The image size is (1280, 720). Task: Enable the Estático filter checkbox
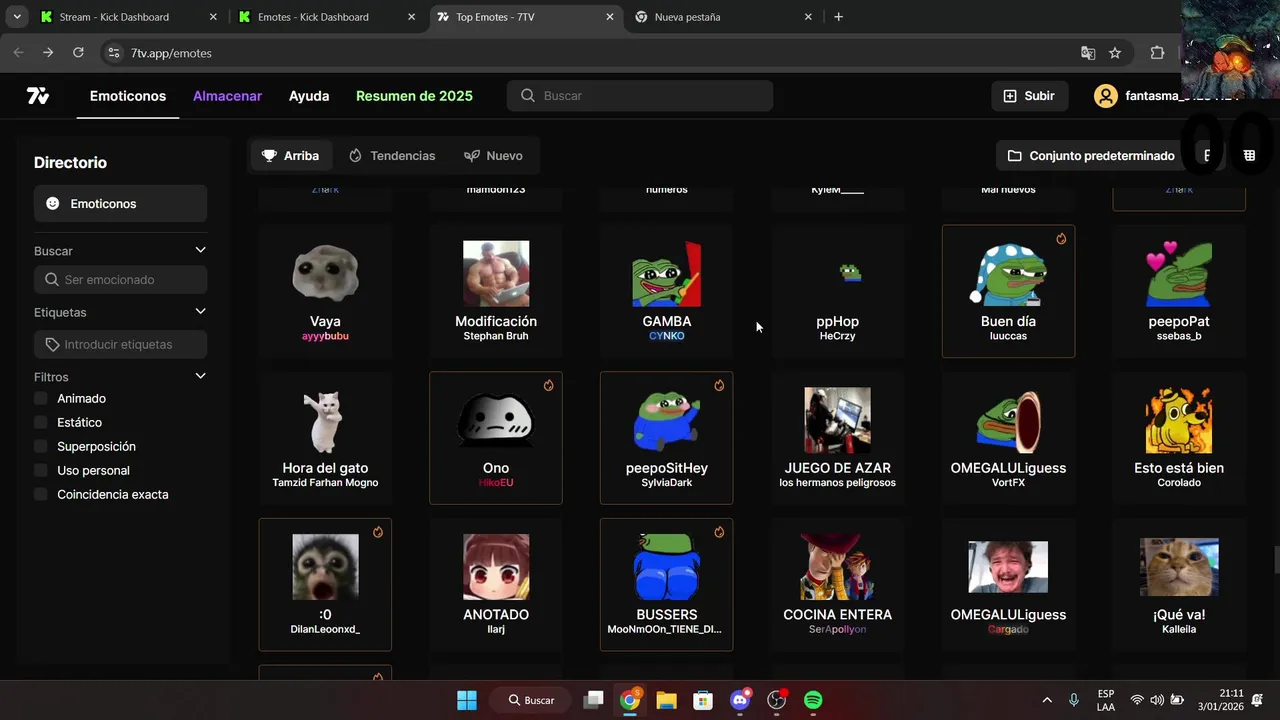(x=41, y=422)
